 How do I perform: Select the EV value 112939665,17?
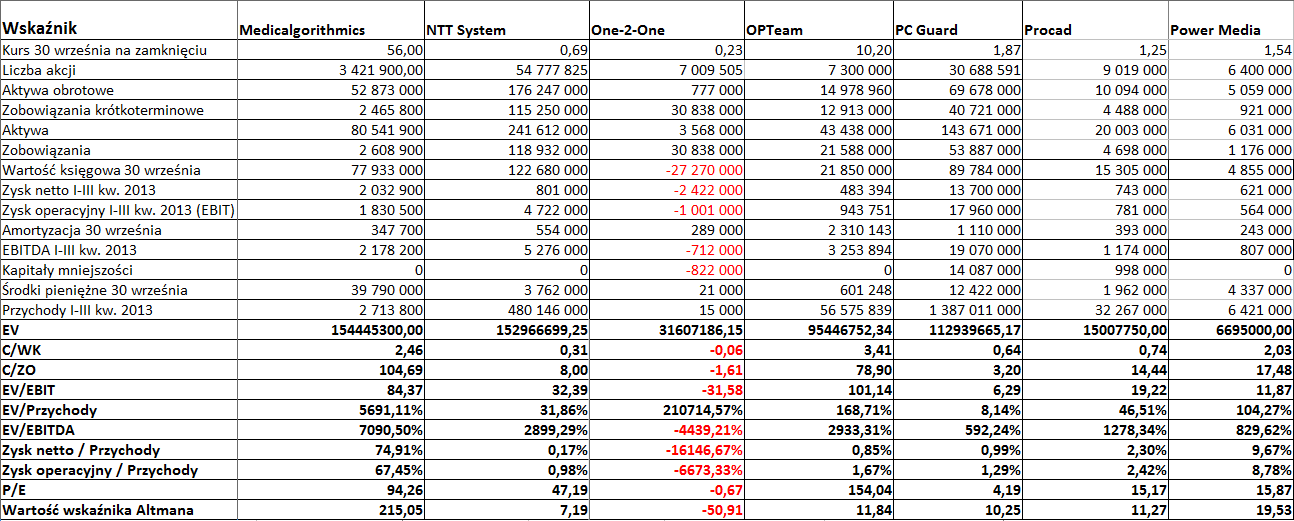coord(958,330)
